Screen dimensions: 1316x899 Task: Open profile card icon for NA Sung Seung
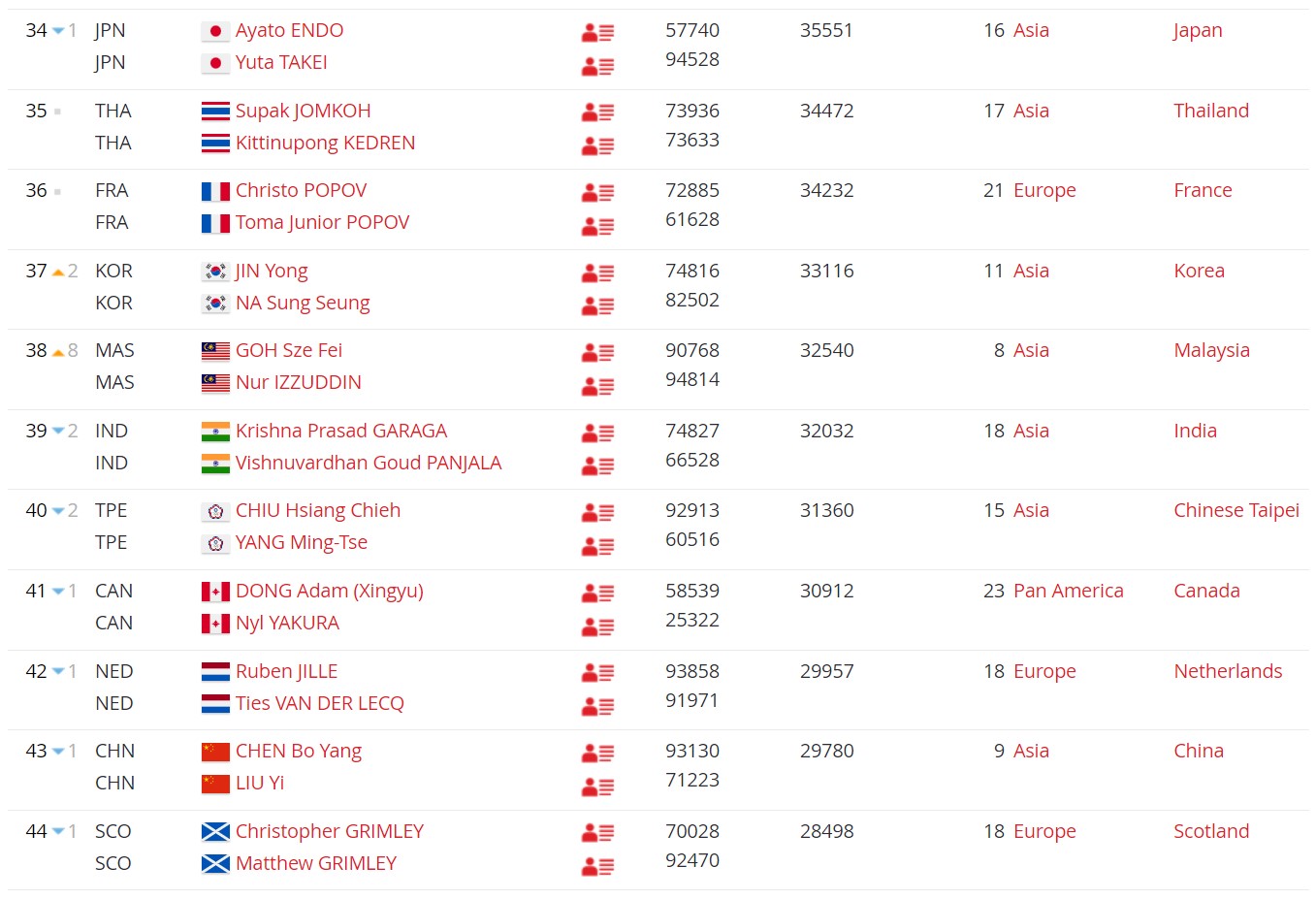pyautogui.click(x=597, y=305)
